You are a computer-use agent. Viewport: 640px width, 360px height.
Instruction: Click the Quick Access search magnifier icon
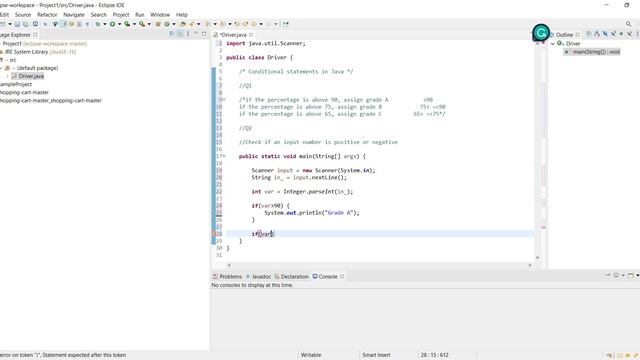tap(629, 24)
